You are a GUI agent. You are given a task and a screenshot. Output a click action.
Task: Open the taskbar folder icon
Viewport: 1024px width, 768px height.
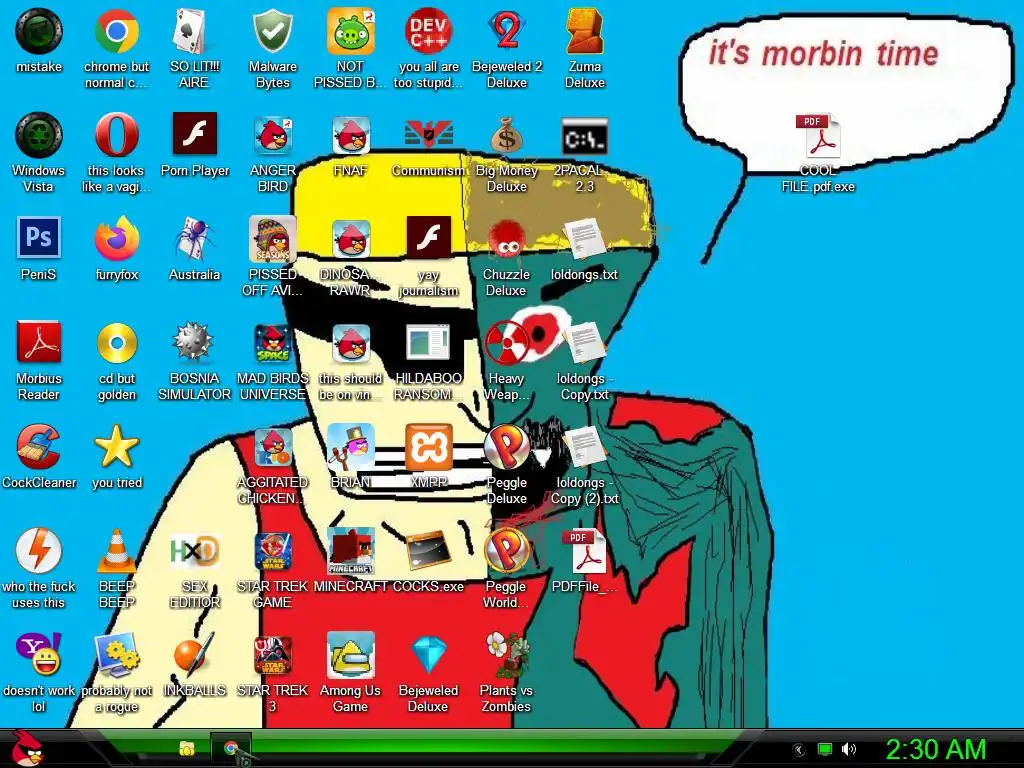click(x=187, y=748)
